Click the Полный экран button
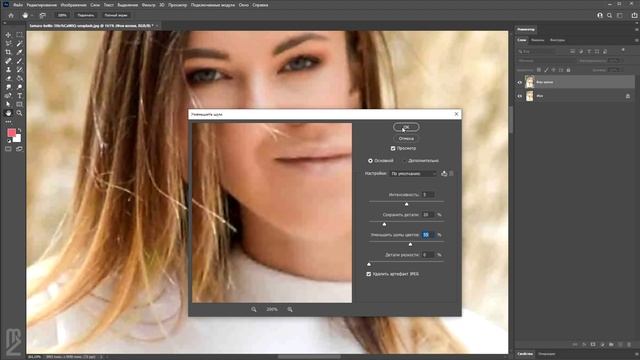Viewport: 640px width, 360px height. coord(116,16)
